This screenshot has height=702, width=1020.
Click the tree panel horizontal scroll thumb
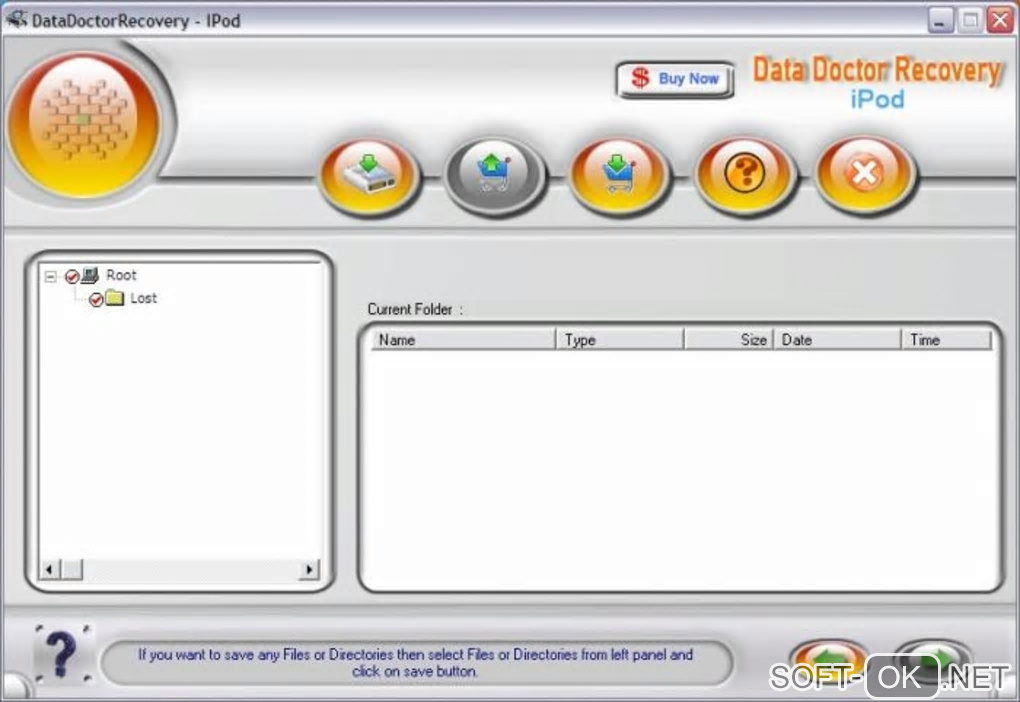coord(72,569)
